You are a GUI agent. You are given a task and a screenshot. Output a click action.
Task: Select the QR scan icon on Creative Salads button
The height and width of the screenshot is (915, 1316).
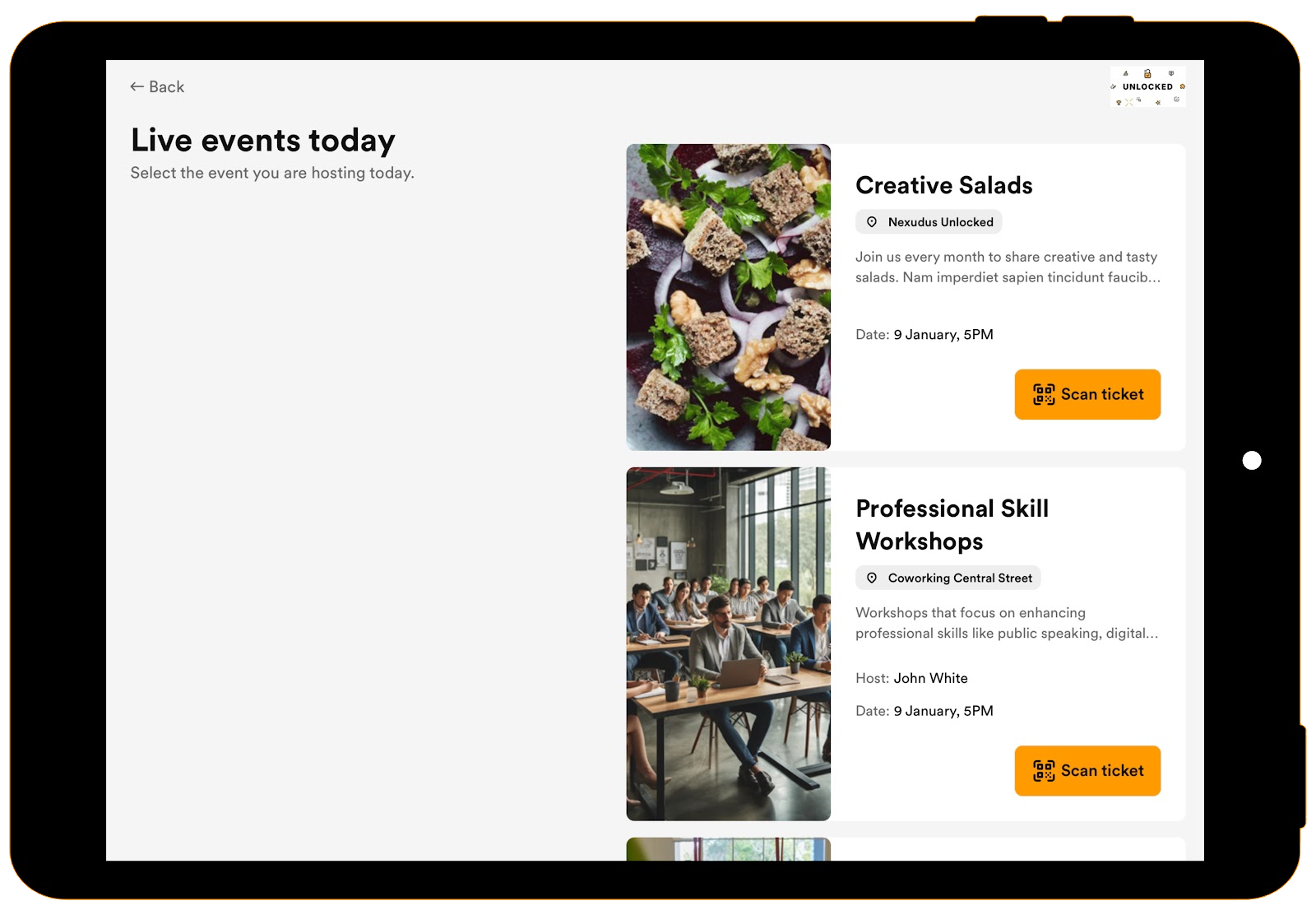click(x=1042, y=394)
